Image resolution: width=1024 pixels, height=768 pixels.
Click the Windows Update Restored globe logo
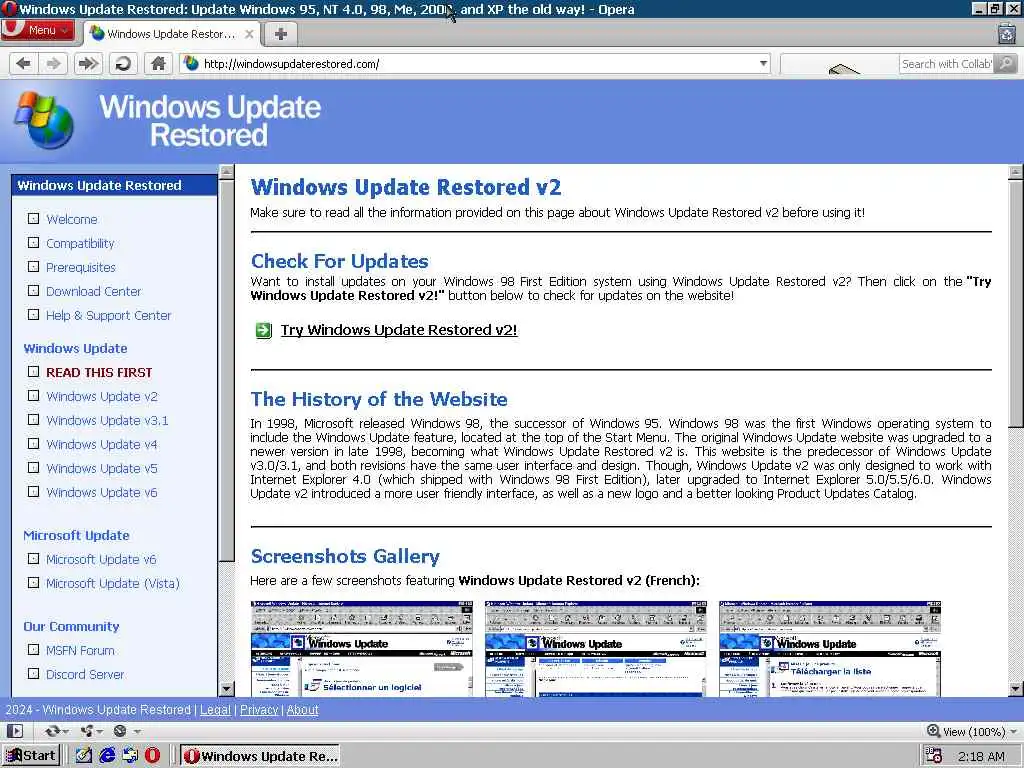[x=44, y=120]
